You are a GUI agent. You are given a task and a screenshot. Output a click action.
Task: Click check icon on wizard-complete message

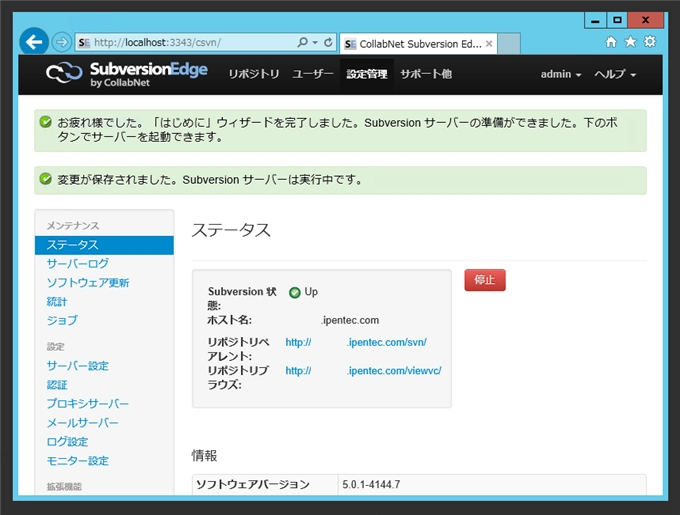[45, 122]
